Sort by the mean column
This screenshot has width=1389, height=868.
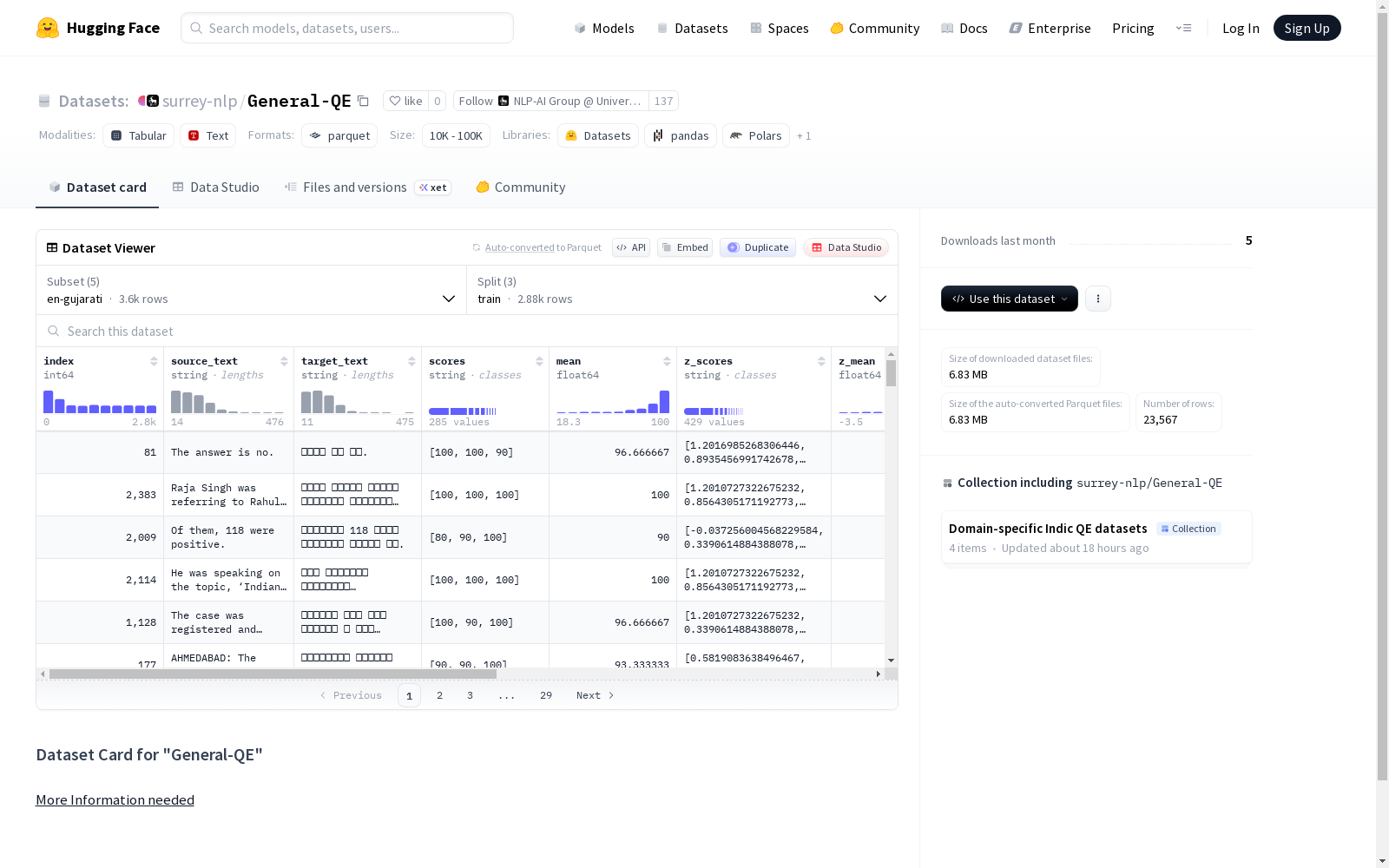coord(667,361)
